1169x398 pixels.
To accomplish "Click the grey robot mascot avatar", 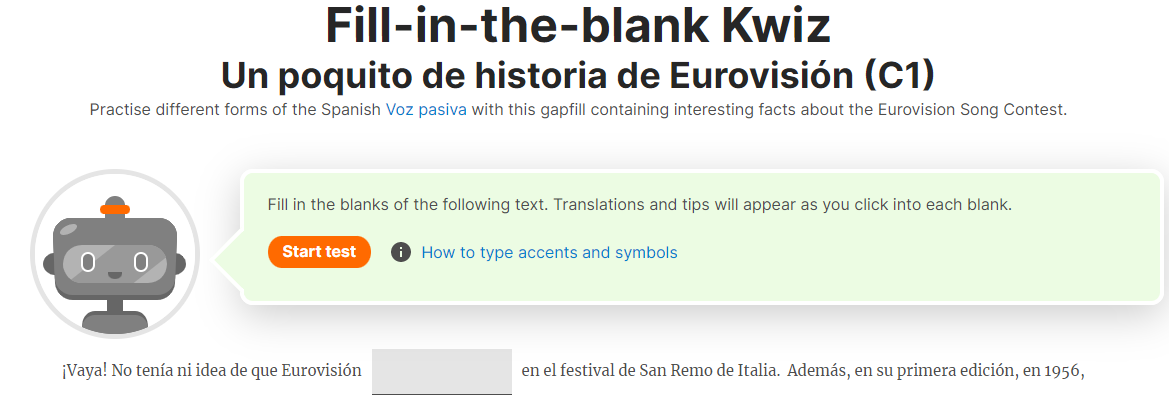I will pos(114,254).
